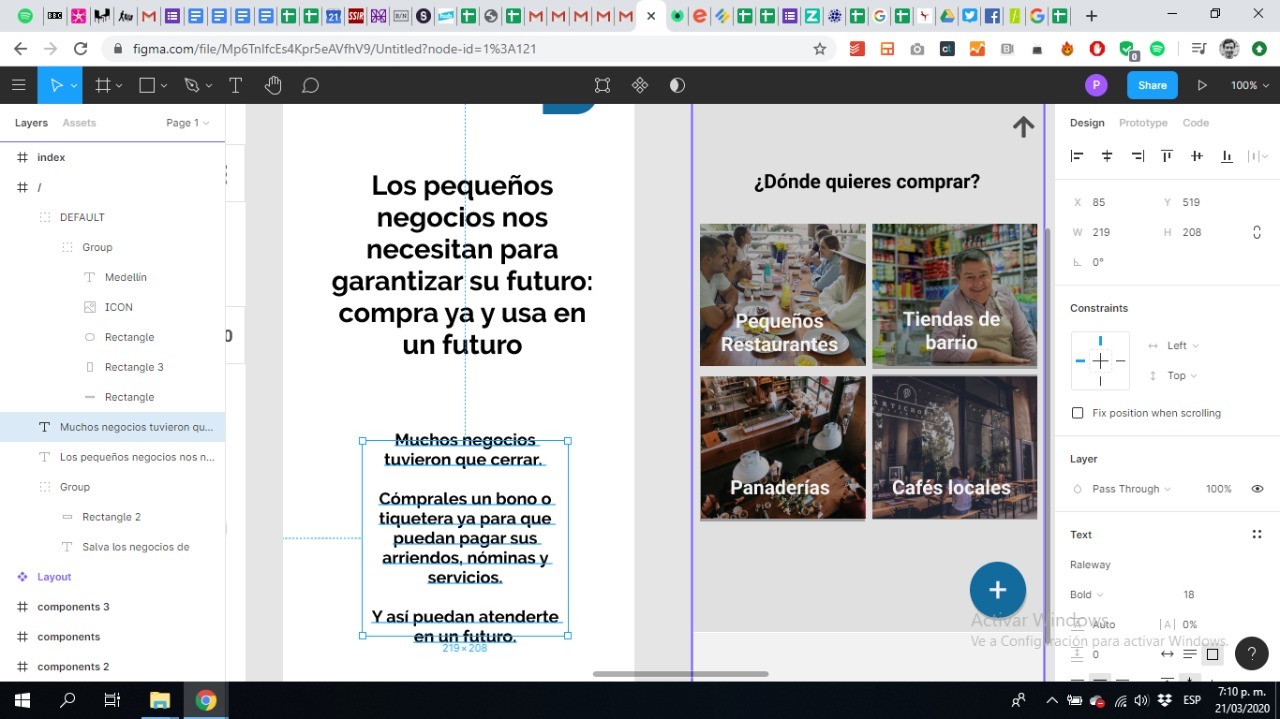Switch to the Assets tab
The width and height of the screenshot is (1280, 719).
(x=79, y=123)
